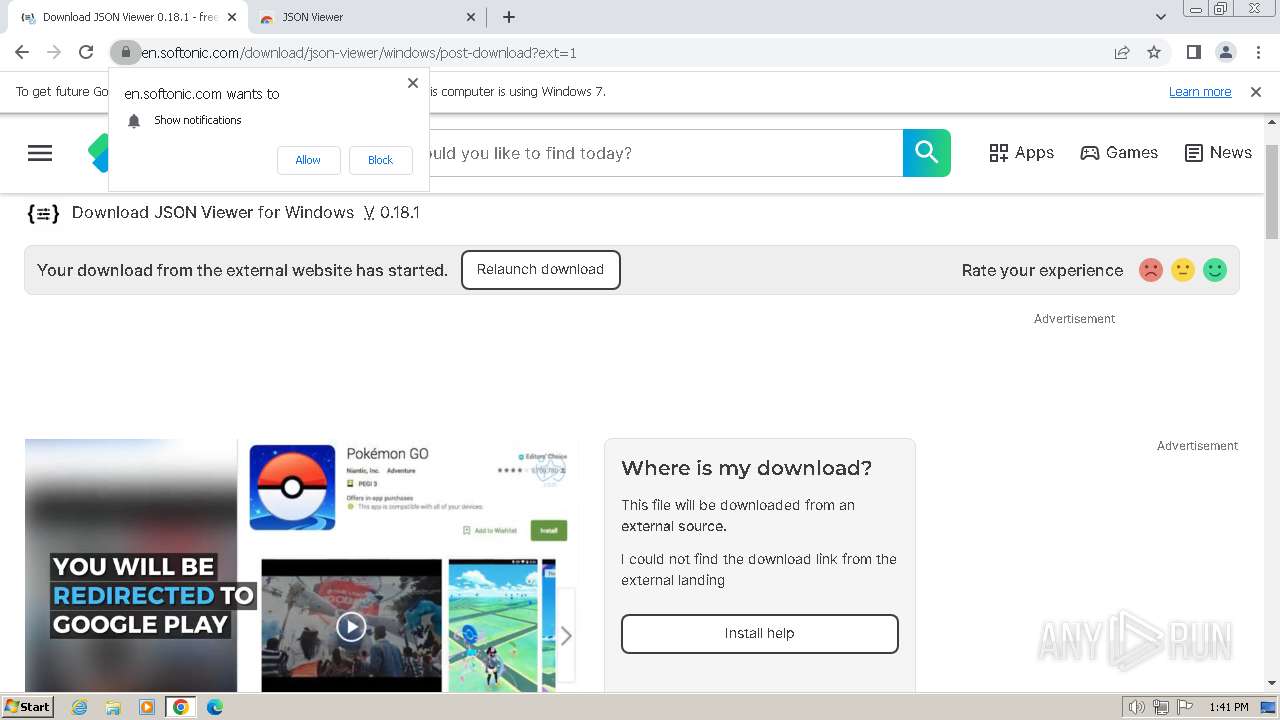Open site info lock icon
The image size is (1280, 720).
[126, 53]
